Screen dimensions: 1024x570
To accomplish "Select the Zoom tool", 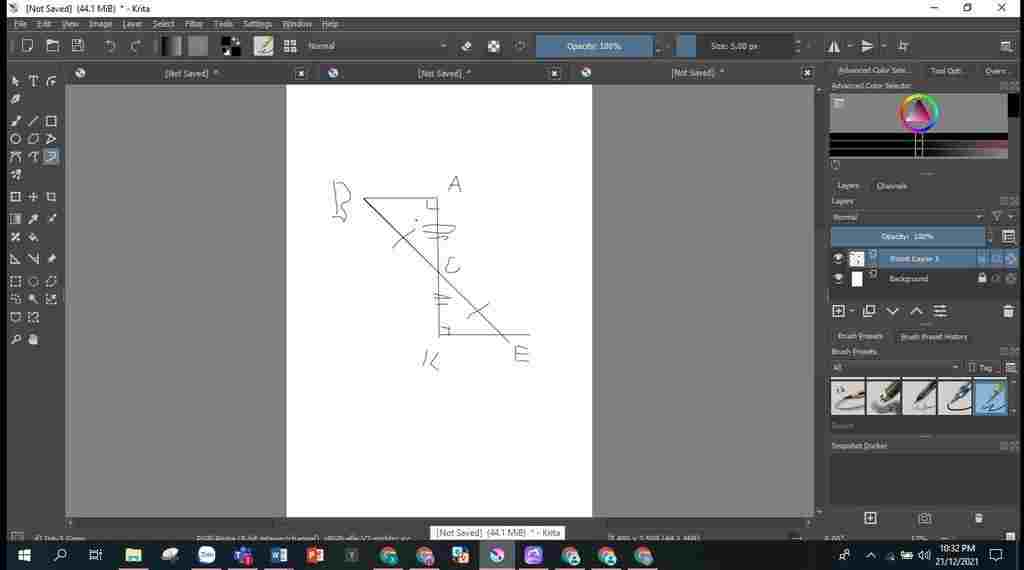I will pos(16,340).
